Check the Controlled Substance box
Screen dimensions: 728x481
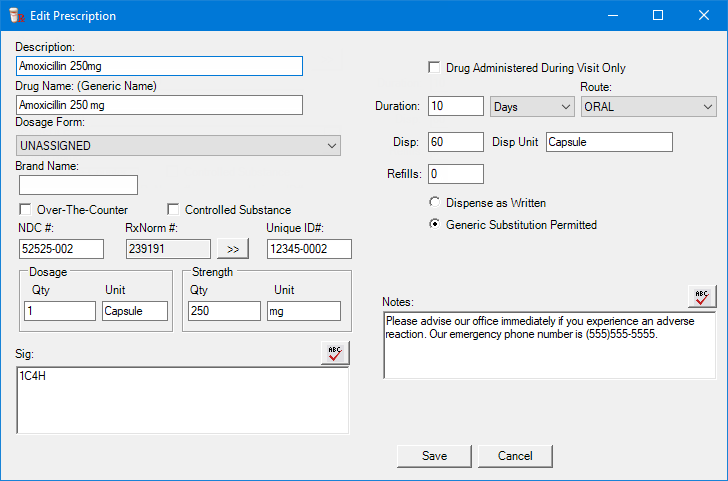tap(173, 210)
